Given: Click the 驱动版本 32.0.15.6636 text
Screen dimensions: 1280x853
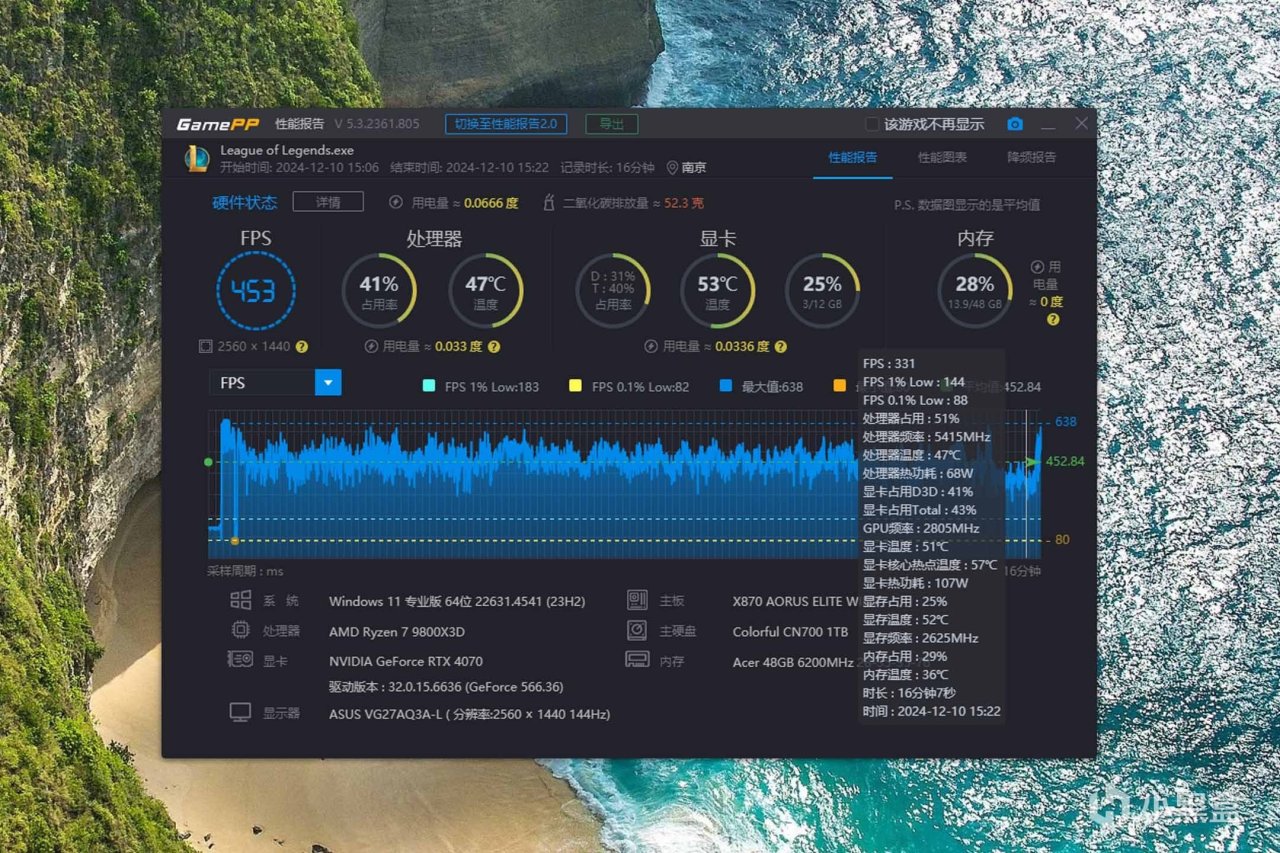Looking at the screenshot, I should (x=446, y=687).
